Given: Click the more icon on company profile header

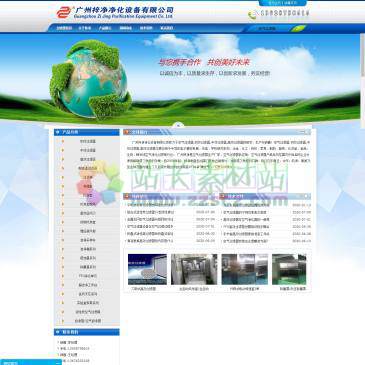Looking at the screenshot, I should [305, 132].
